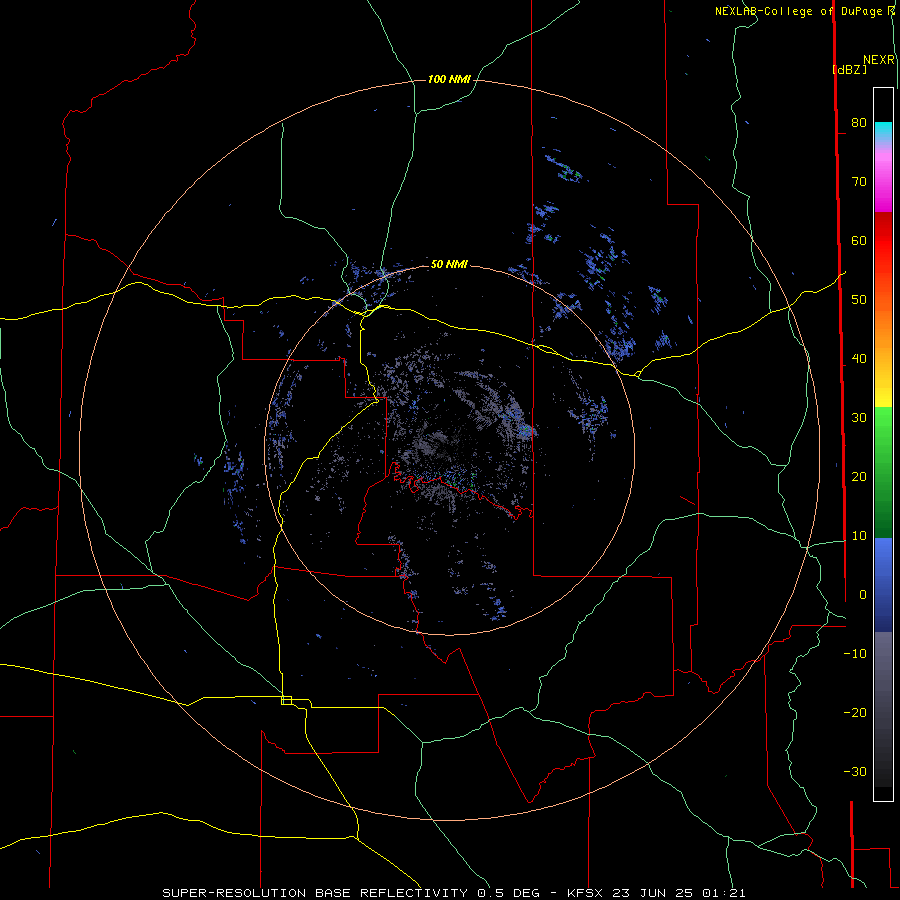Screen dimensions: 900x900
Task: Click the 30 value on dBZ scale
Action: (859, 417)
